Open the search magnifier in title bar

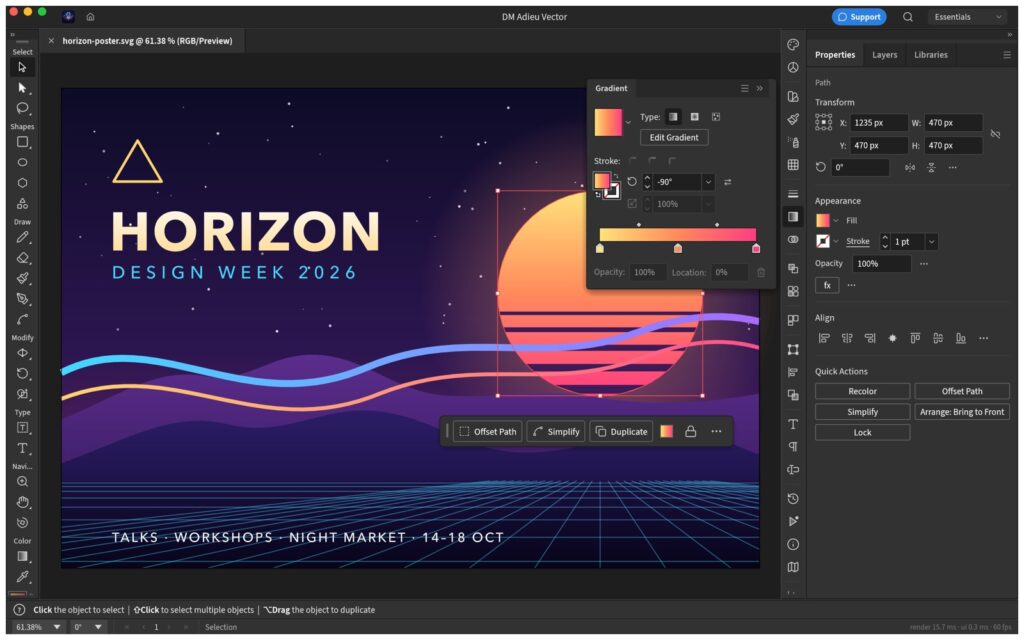tap(908, 17)
